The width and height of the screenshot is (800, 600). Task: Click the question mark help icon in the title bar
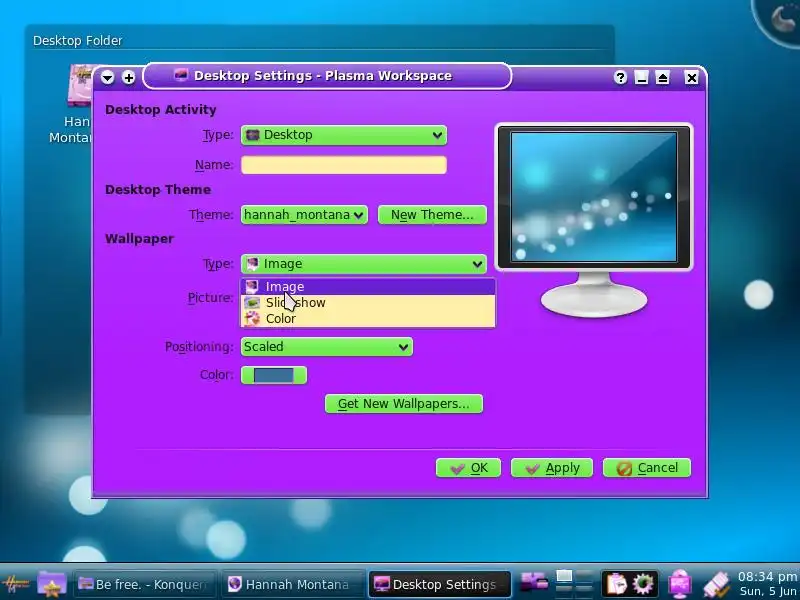620,78
